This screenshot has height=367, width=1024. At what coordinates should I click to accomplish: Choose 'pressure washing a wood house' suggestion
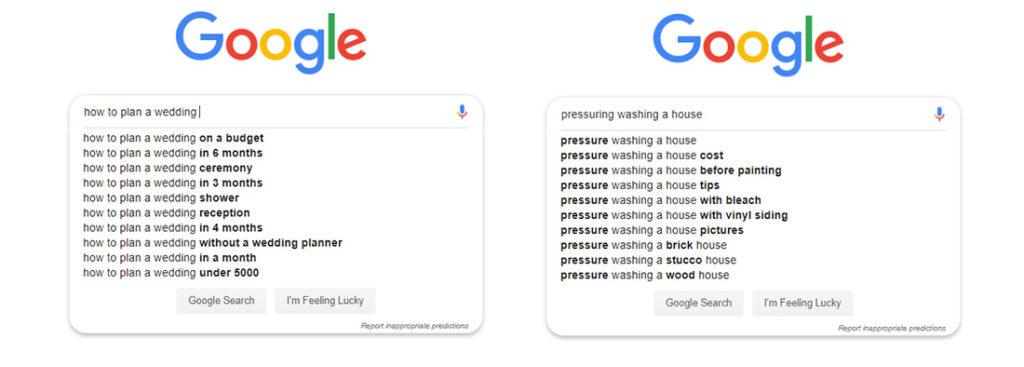click(x=645, y=276)
